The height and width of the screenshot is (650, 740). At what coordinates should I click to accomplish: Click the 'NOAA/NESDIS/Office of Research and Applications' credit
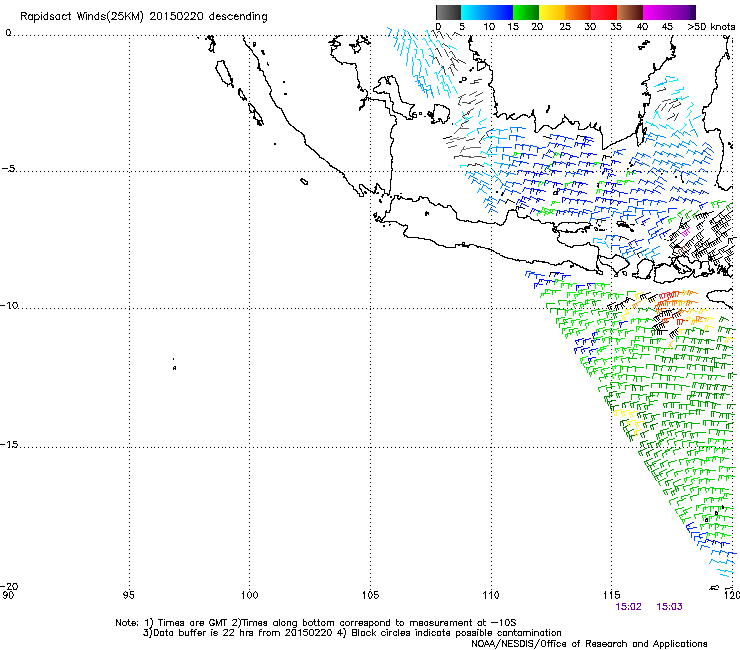[x=589, y=644]
